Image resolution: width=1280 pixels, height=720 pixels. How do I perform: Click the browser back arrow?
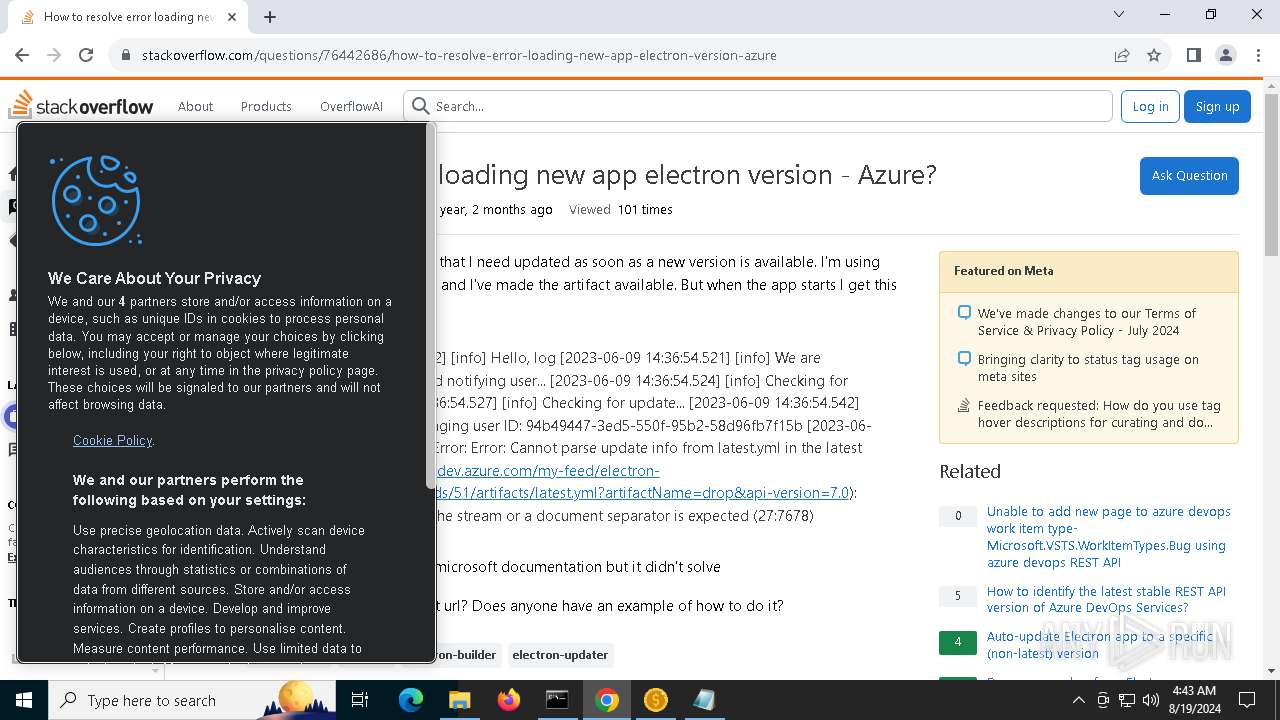[22, 55]
